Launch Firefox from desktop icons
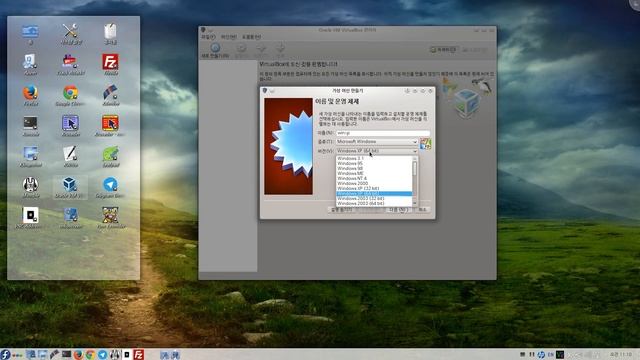 coord(30,94)
